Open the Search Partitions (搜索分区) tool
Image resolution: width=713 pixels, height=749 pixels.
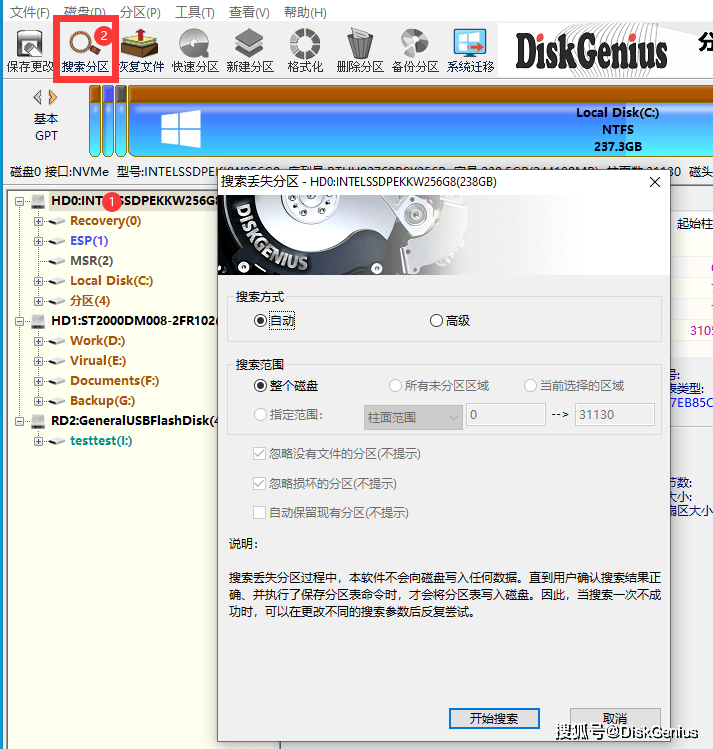point(85,50)
